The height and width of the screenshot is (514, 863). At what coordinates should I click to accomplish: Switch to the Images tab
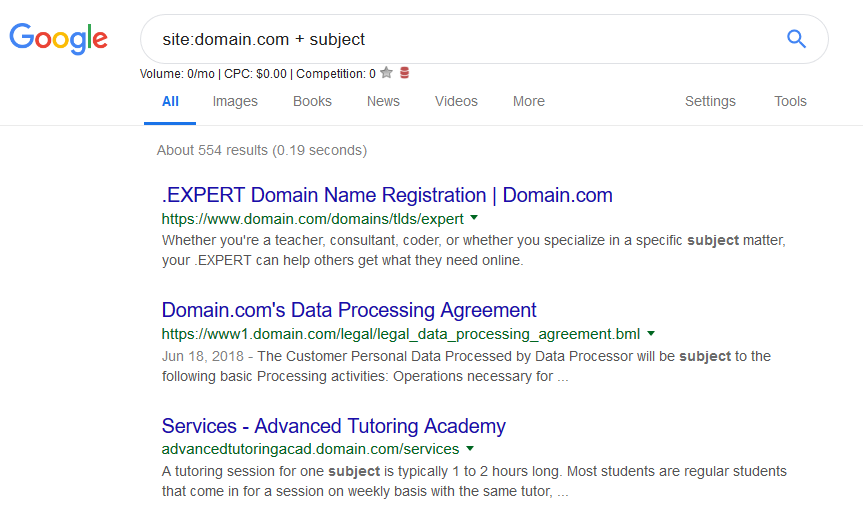click(235, 101)
